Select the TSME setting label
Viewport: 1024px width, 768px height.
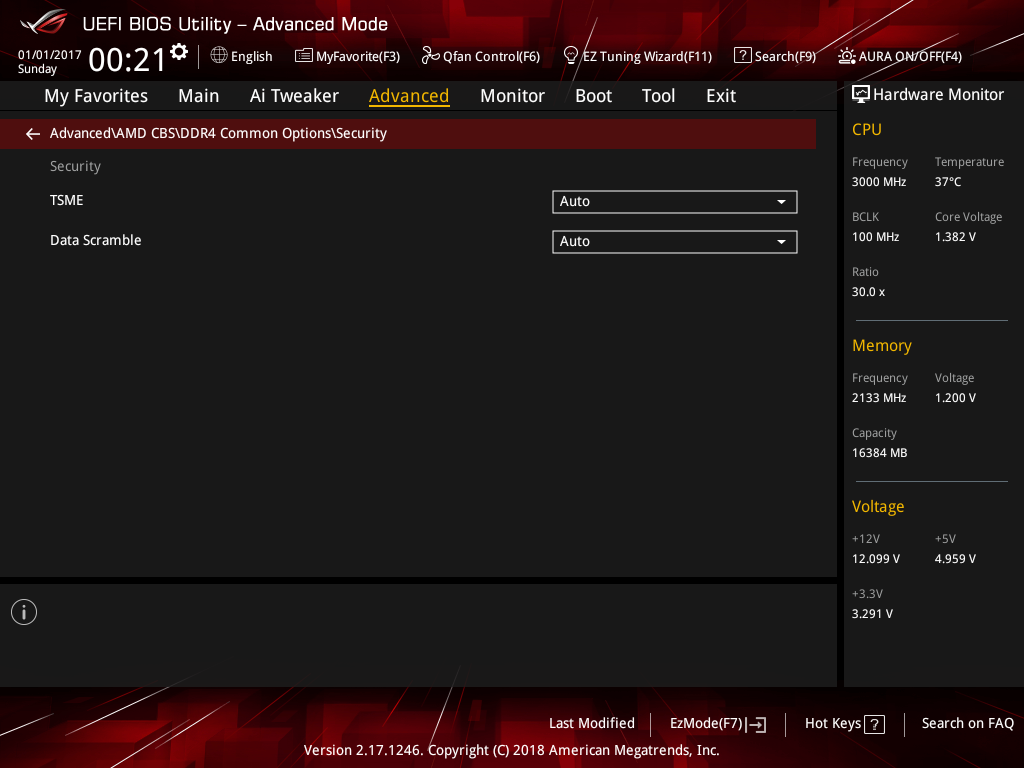[x=67, y=200]
